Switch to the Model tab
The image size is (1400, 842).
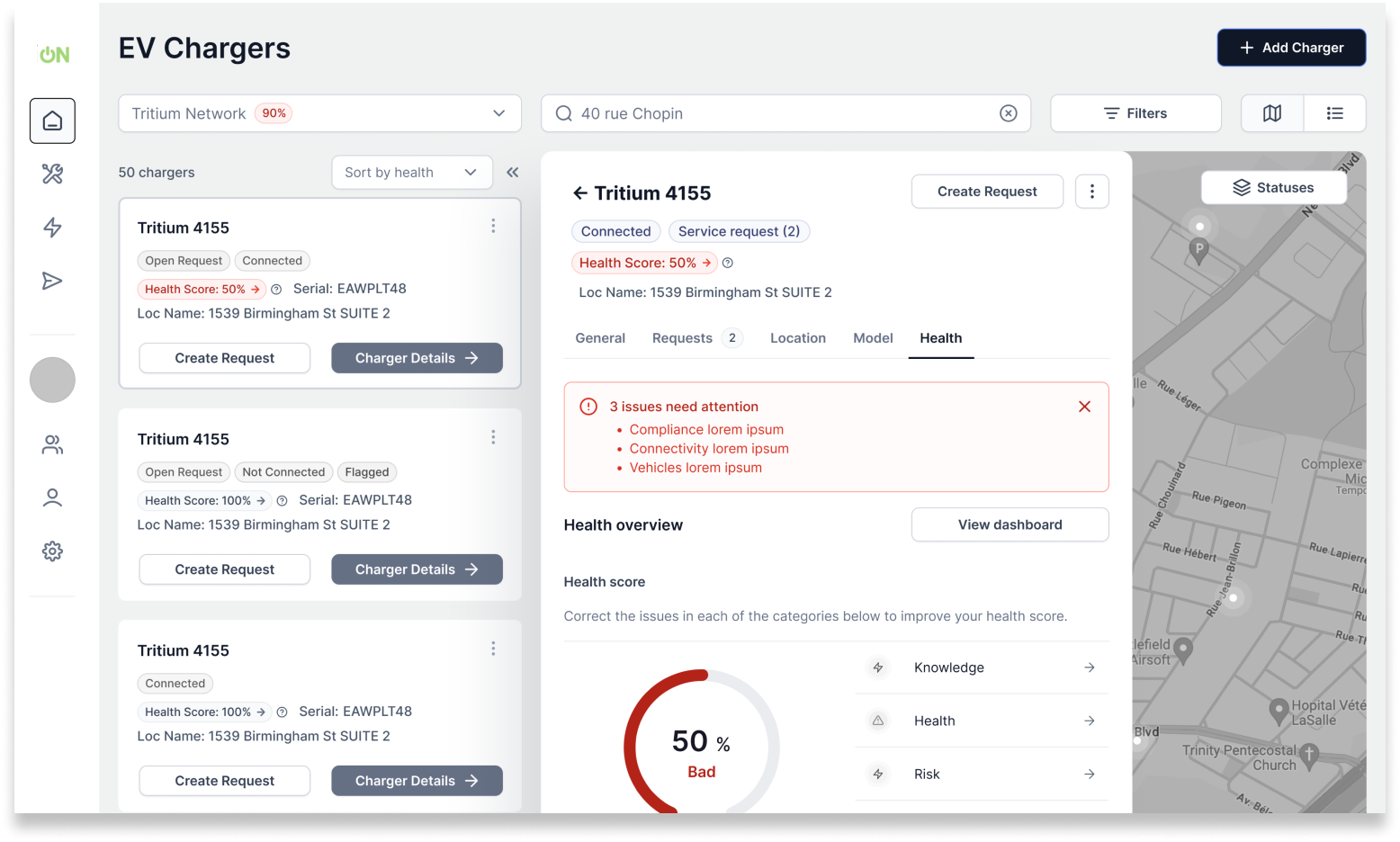point(873,338)
